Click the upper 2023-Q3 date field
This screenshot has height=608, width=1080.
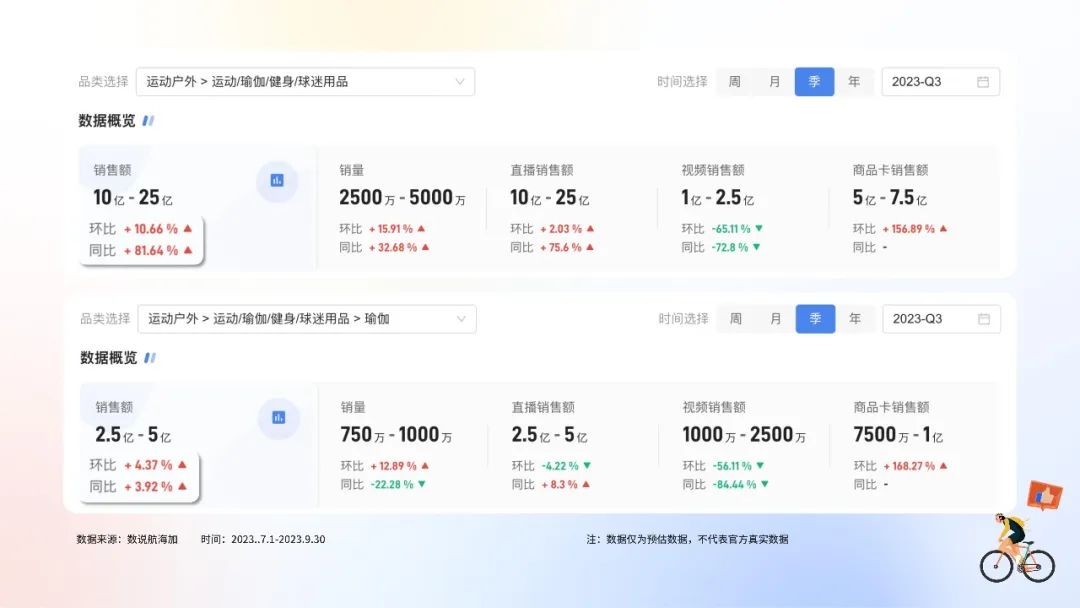[940, 82]
